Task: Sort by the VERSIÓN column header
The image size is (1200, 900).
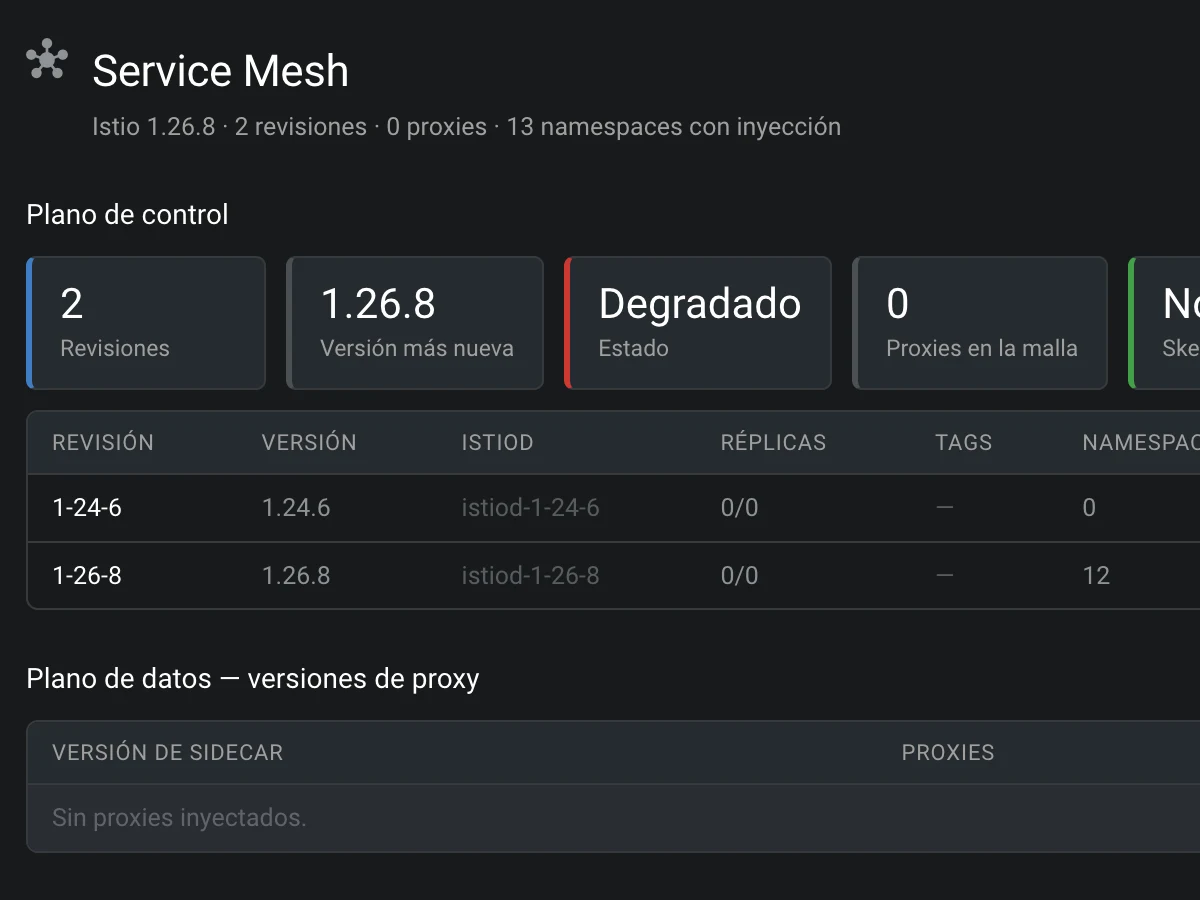Action: click(309, 442)
